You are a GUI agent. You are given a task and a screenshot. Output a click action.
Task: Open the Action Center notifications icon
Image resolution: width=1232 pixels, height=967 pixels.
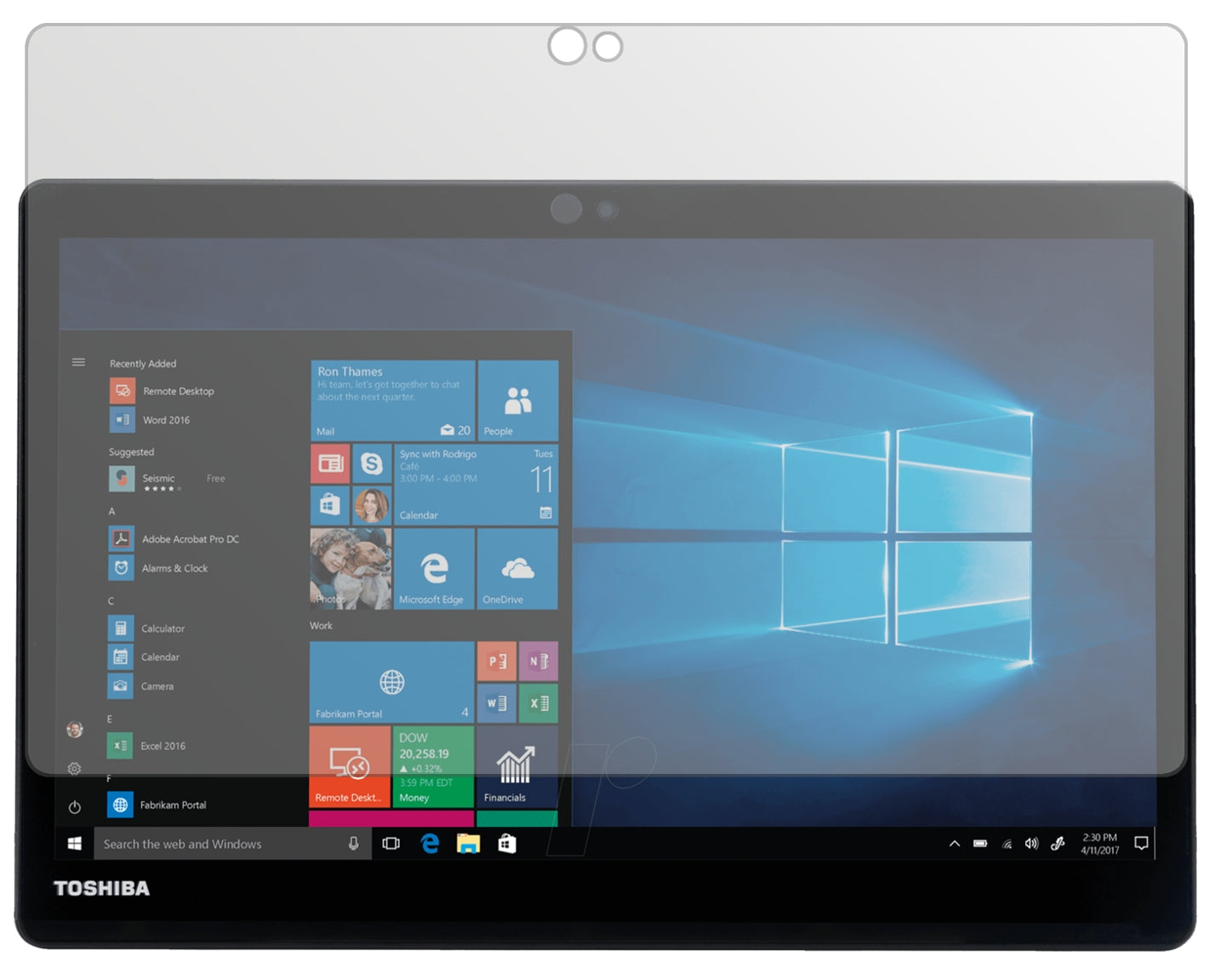pos(1142,844)
